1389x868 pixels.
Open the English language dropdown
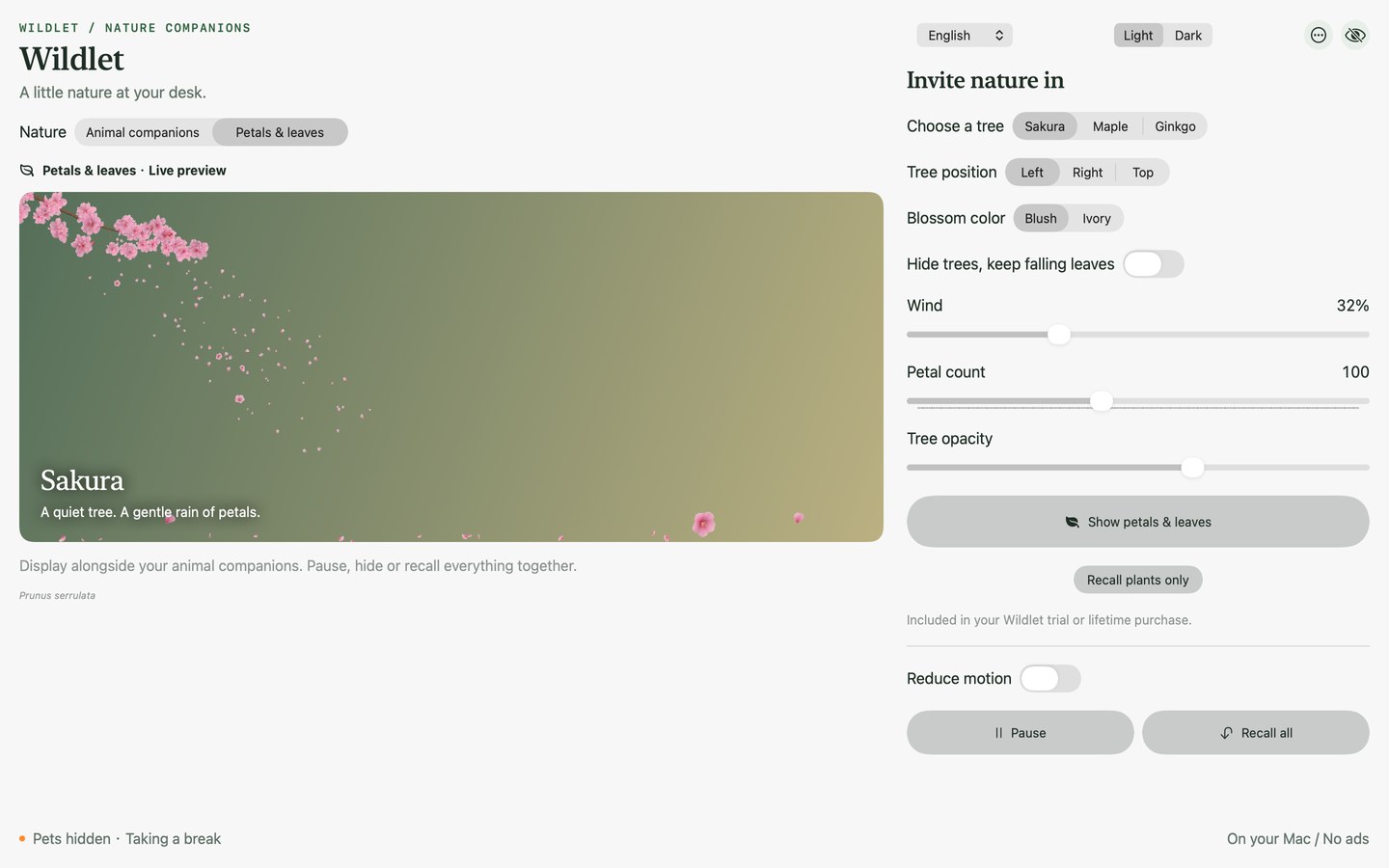point(964,36)
